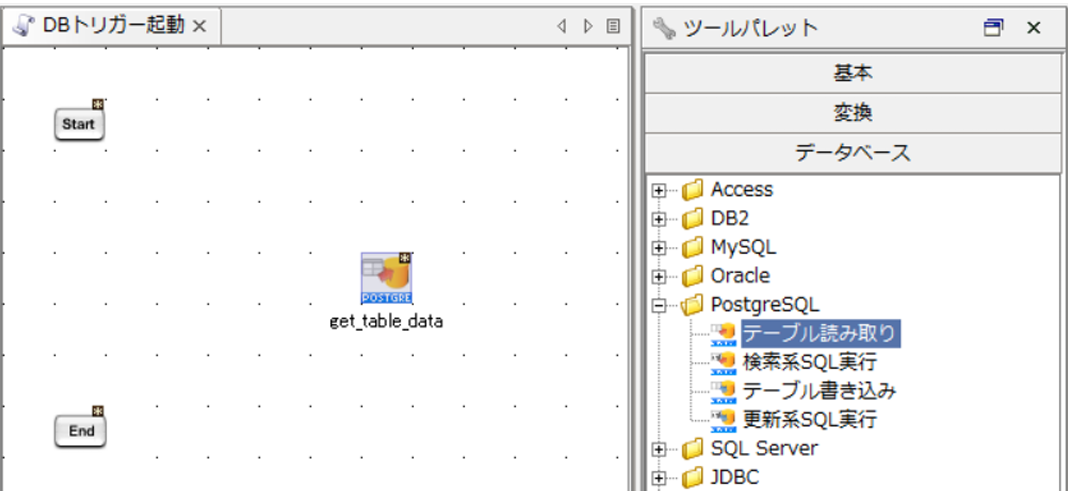Select the Access folder icon
Image resolution: width=1070 pixels, height=500 pixels.
692,190
